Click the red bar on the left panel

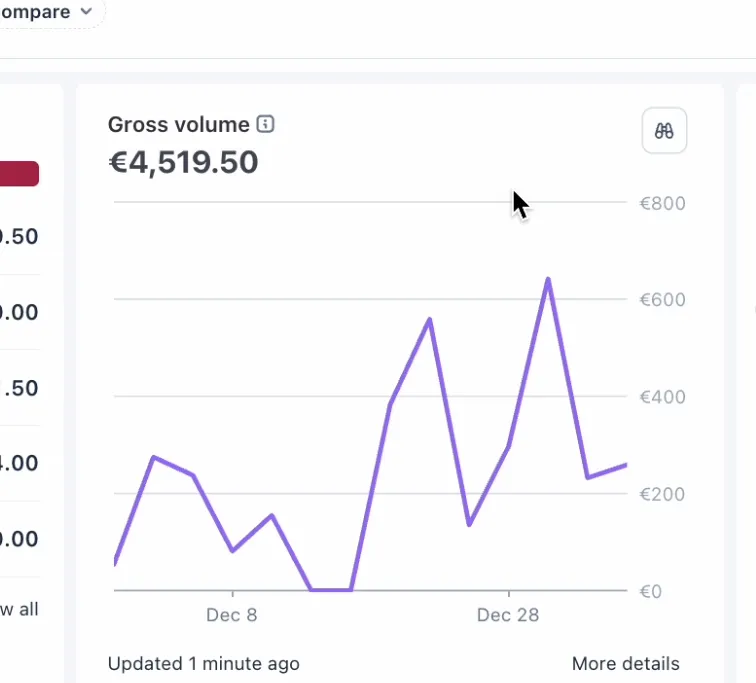(19, 174)
